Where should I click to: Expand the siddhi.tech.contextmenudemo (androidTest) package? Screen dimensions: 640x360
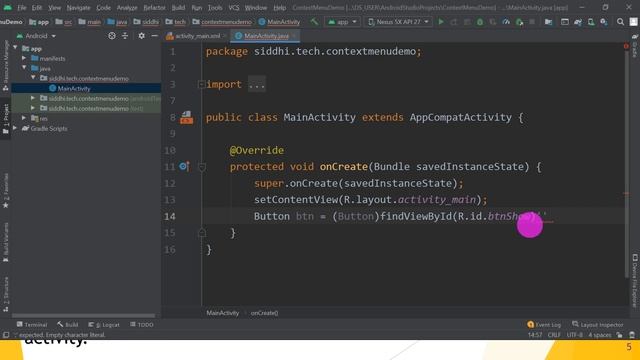(x=33, y=98)
